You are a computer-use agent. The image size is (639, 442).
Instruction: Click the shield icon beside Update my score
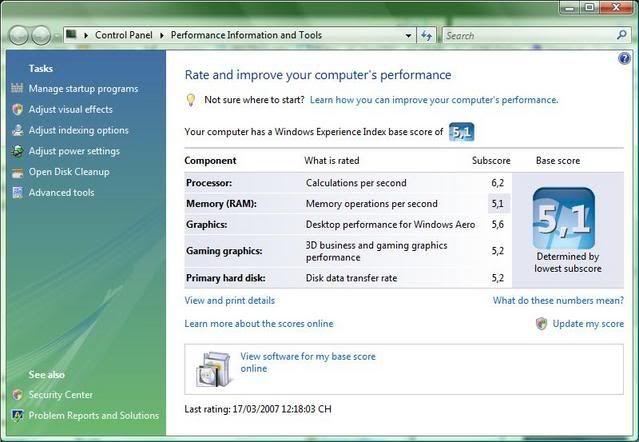click(x=541, y=323)
